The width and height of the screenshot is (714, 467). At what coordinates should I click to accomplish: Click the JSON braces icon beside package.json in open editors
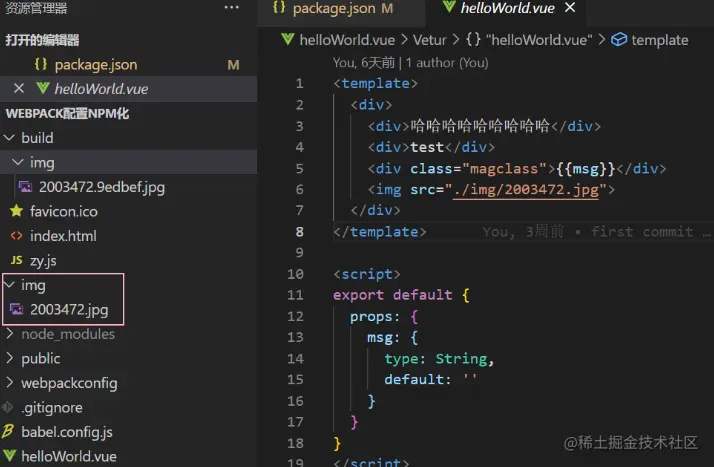click(41, 64)
